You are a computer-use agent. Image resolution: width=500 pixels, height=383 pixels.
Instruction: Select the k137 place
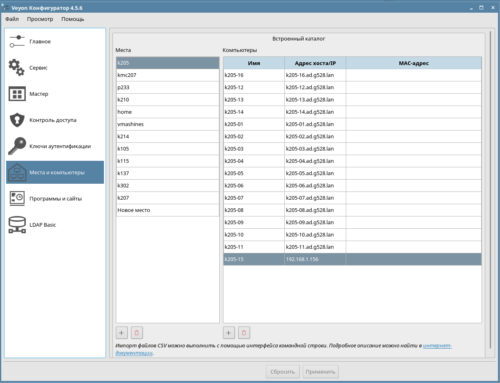point(168,173)
